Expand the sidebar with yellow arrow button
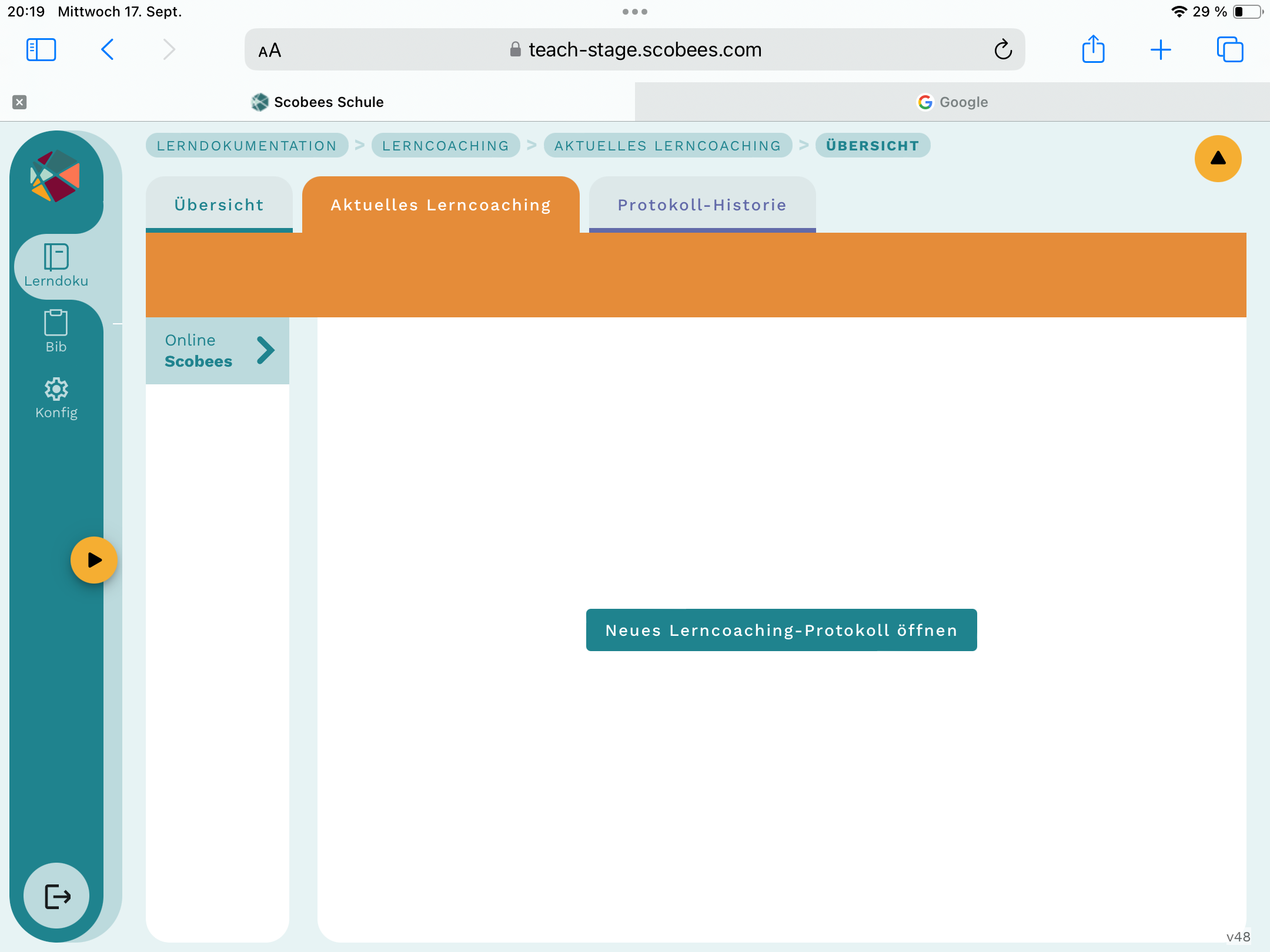The image size is (1270, 952). pos(94,559)
